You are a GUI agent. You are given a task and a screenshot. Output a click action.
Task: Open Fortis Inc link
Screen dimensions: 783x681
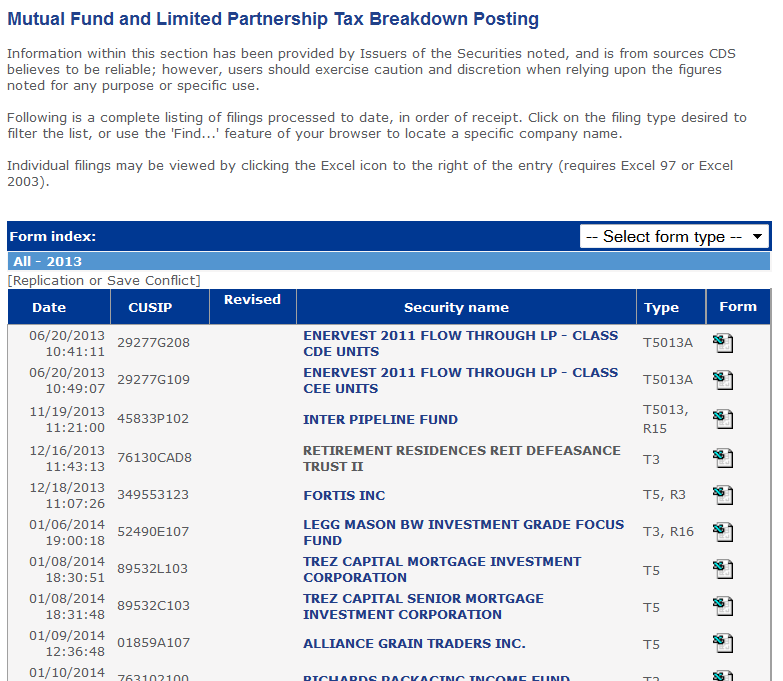344,495
